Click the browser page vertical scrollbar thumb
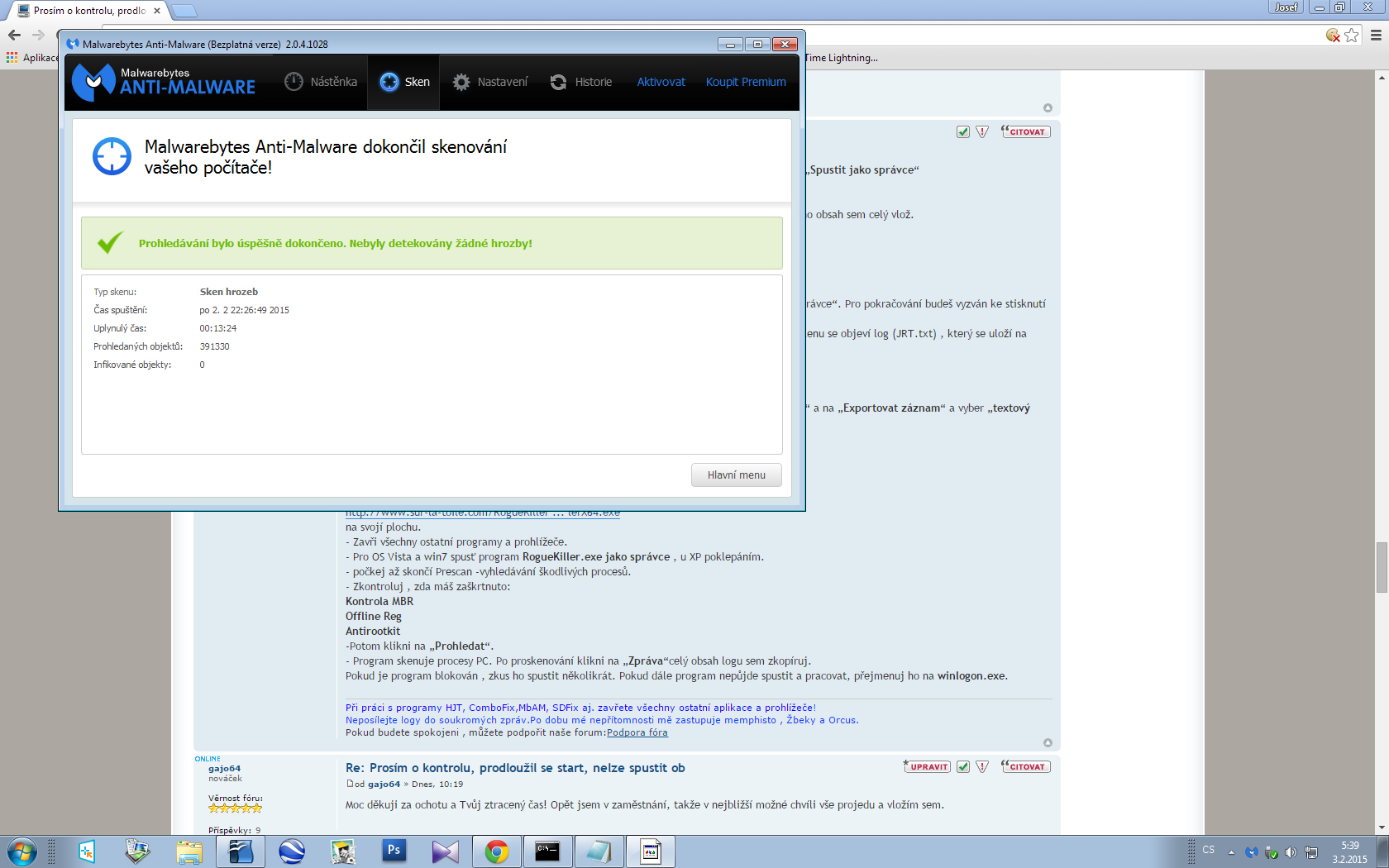Screen dimensions: 1389x868 1382,567
